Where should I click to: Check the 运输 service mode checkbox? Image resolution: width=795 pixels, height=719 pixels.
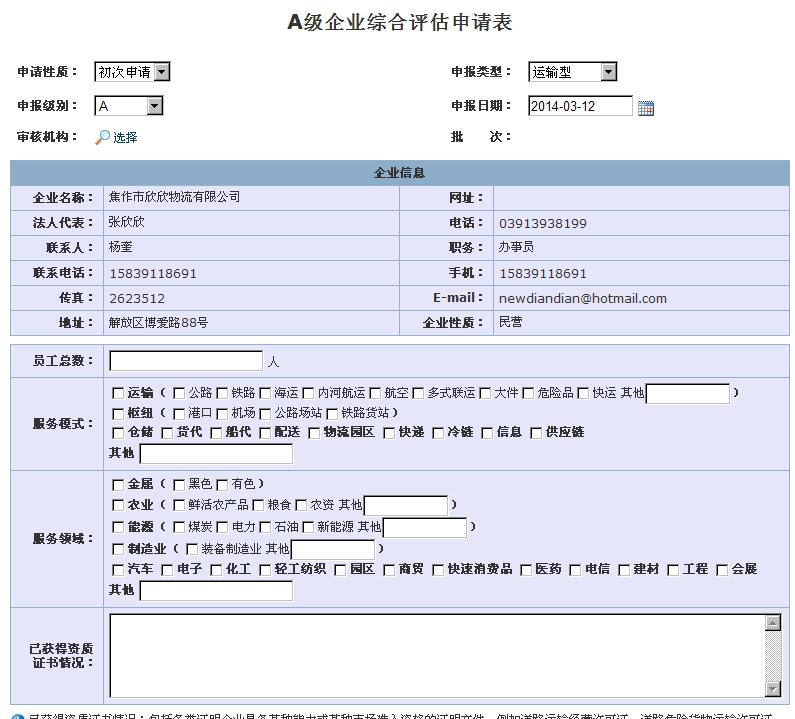tap(118, 393)
